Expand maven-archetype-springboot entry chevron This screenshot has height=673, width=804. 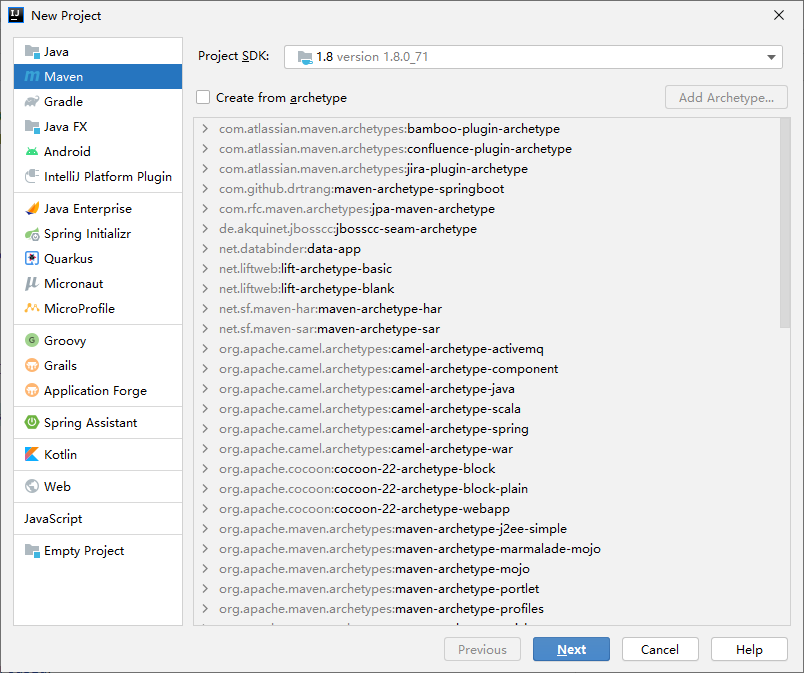coord(205,189)
